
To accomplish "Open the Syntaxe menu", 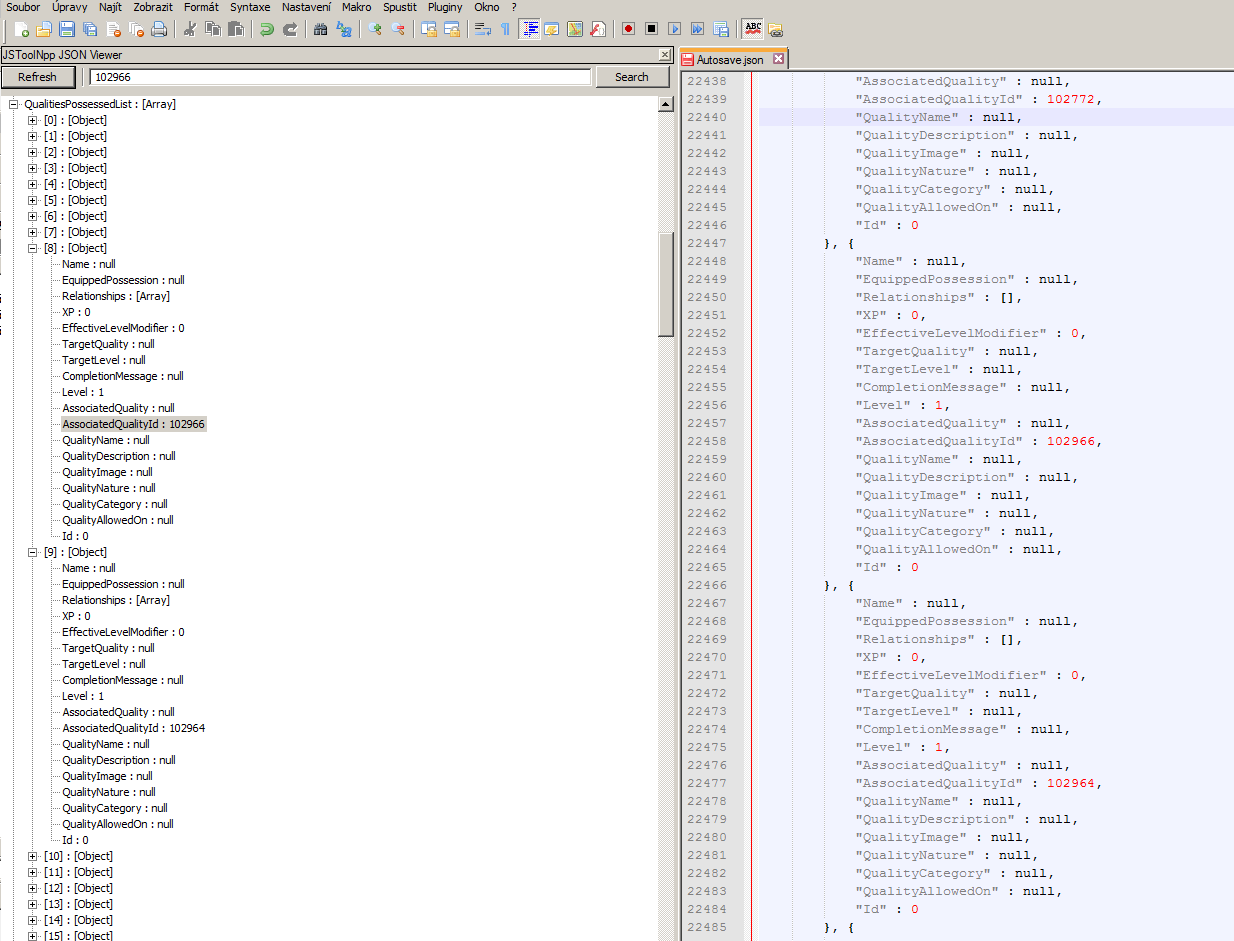I will pos(250,7).
